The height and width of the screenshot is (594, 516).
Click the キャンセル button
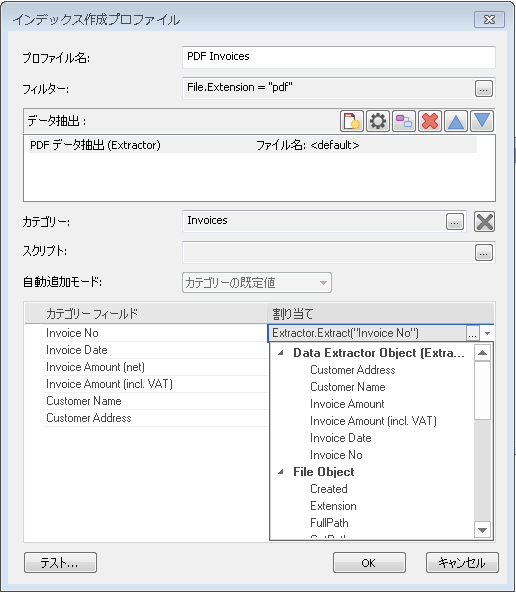462,563
